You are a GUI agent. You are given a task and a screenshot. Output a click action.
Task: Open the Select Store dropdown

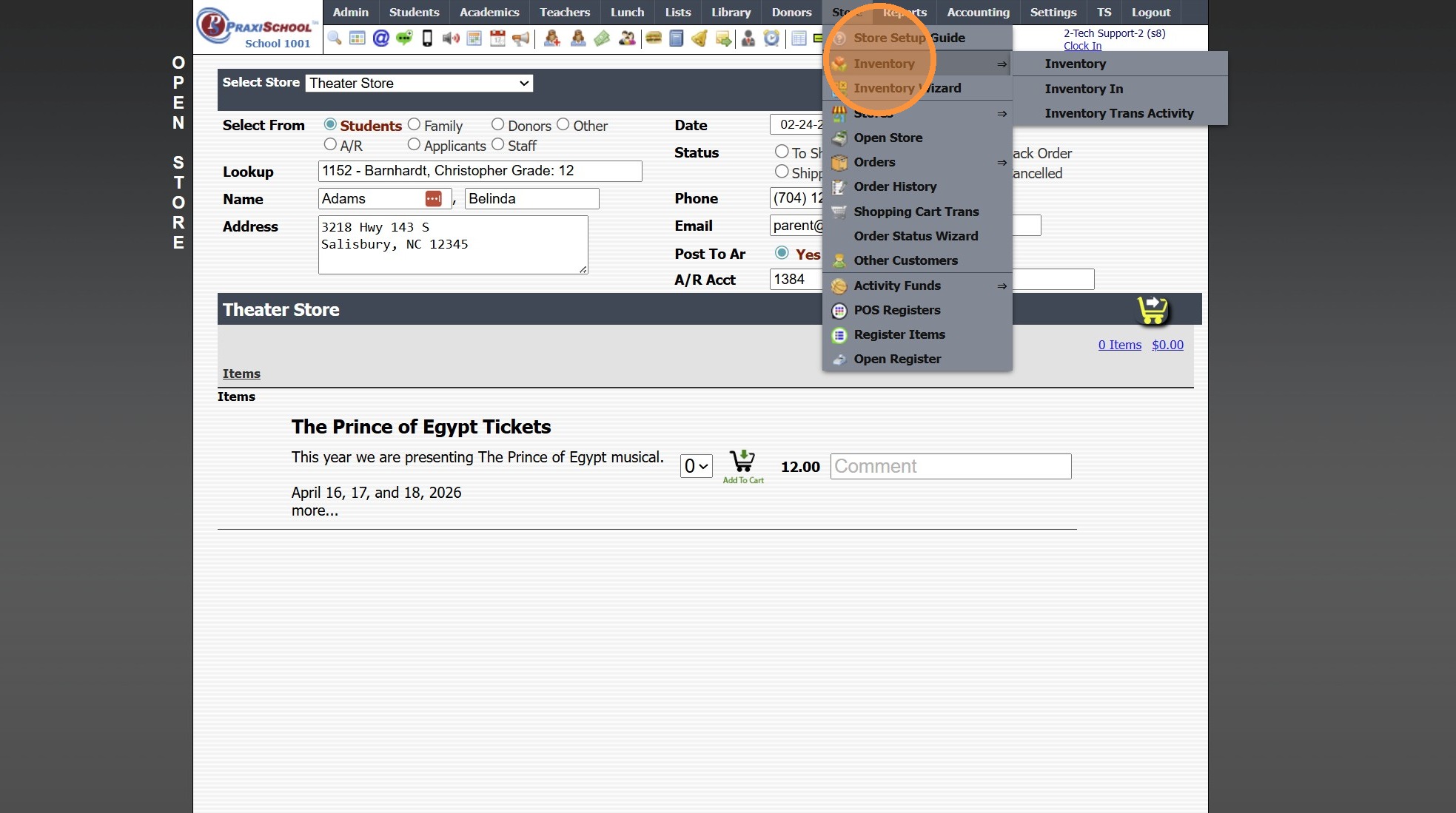[x=419, y=84]
